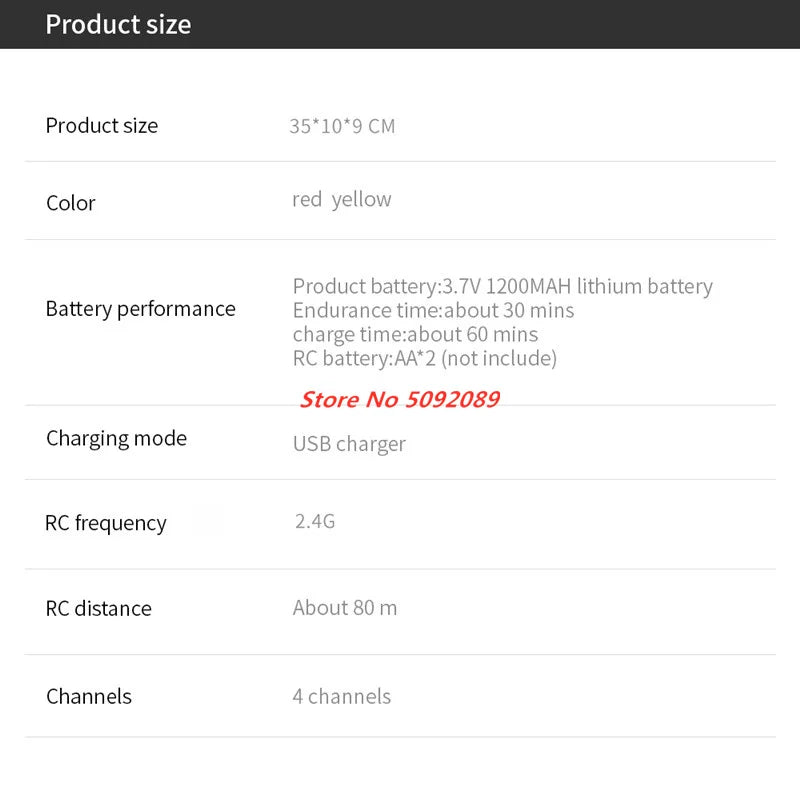
Task: Click the Product size row label
Action: tap(102, 126)
